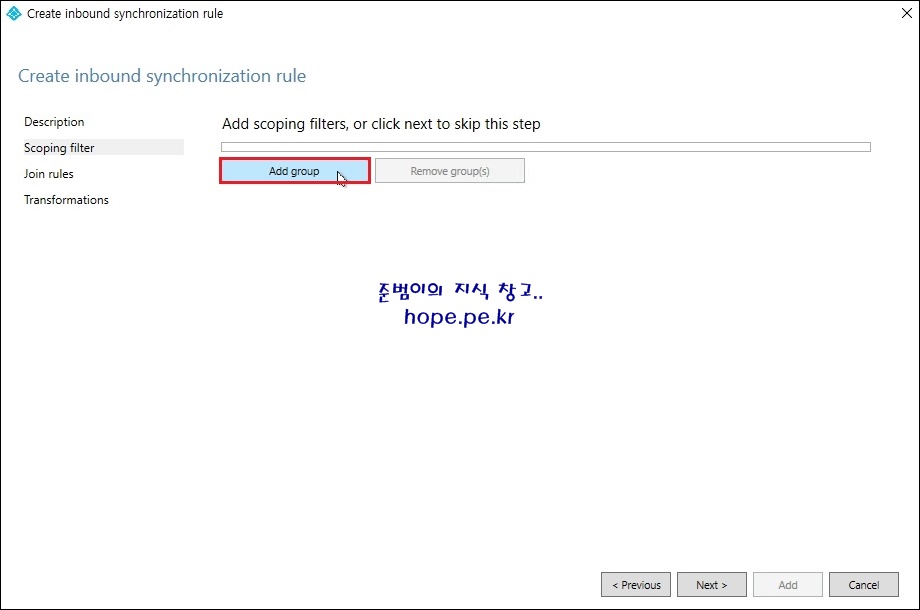Switch to the Join rules step
Viewport: 920px width, 610px height.
click(49, 174)
